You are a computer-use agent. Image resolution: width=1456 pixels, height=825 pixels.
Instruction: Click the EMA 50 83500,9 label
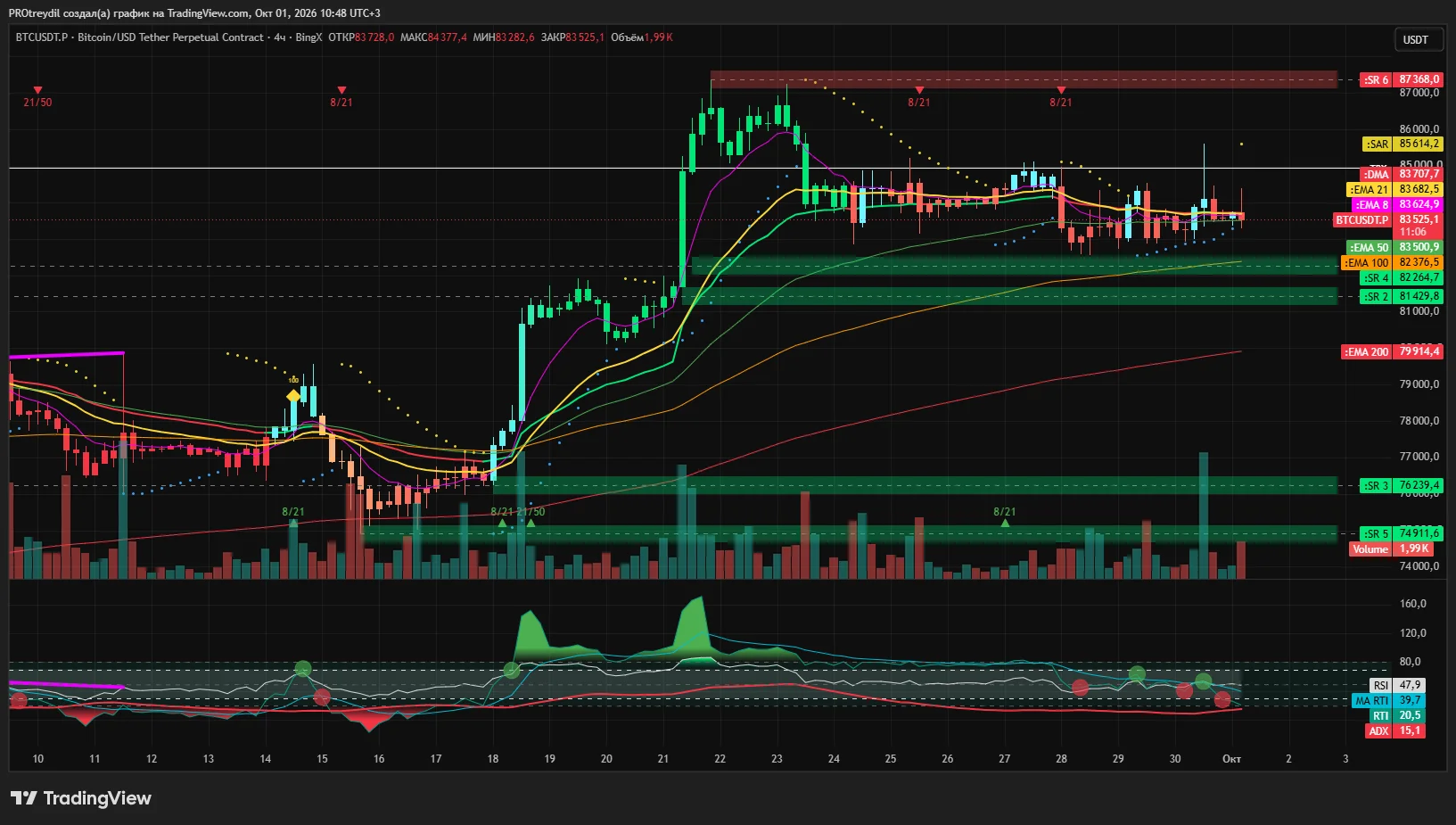(1394, 247)
